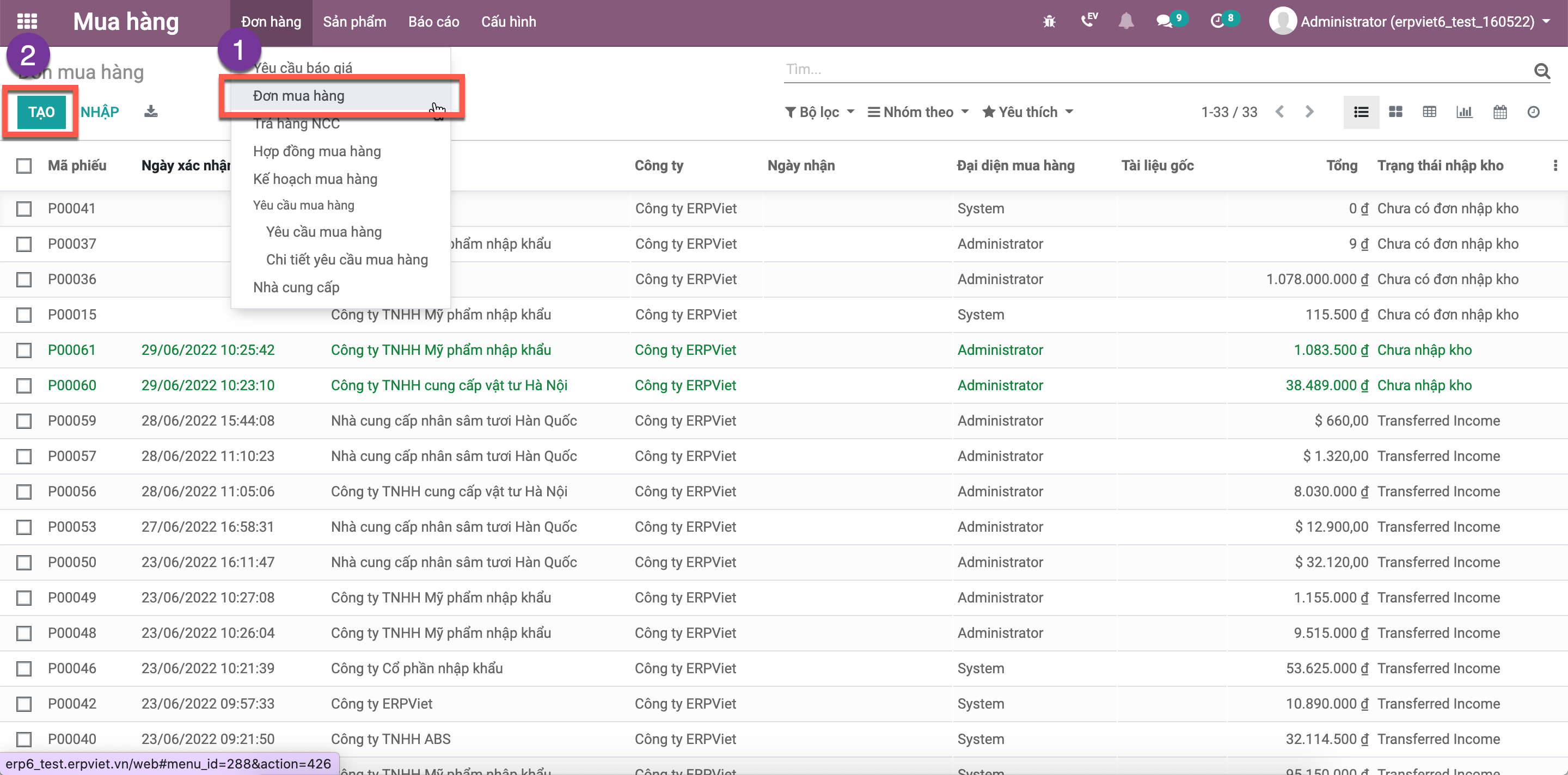The image size is (1568, 775).
Task: Click date 27/06/2022 16:58:31 cell
Action: tap(207, 527)
